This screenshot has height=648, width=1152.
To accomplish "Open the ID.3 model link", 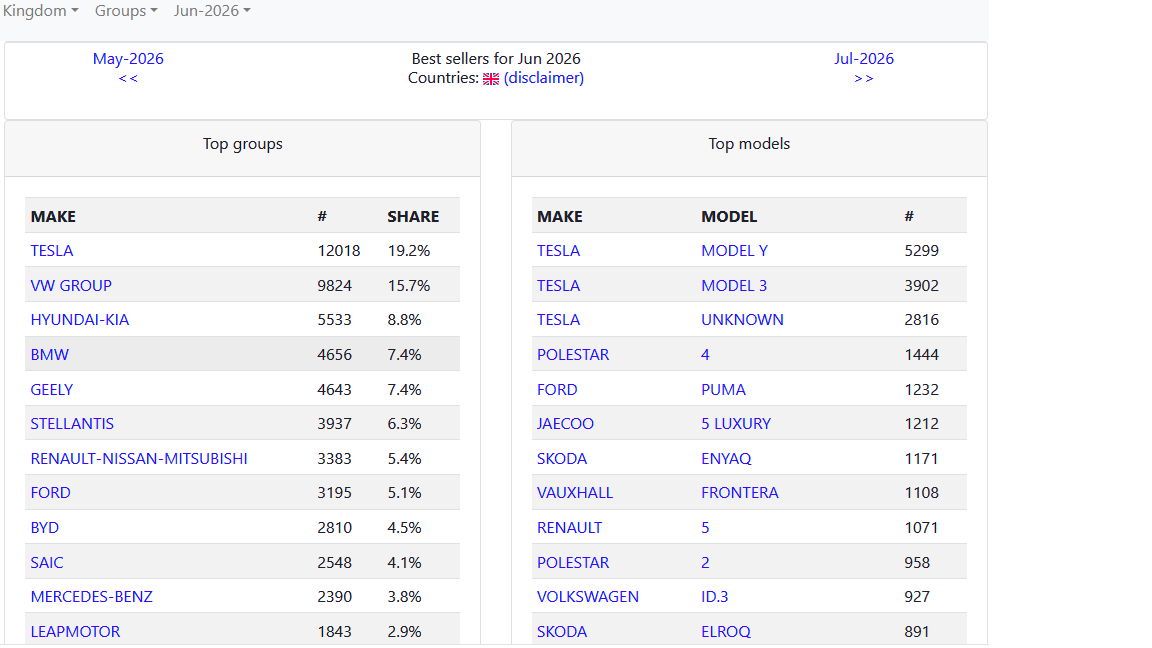I will [715, 597].
